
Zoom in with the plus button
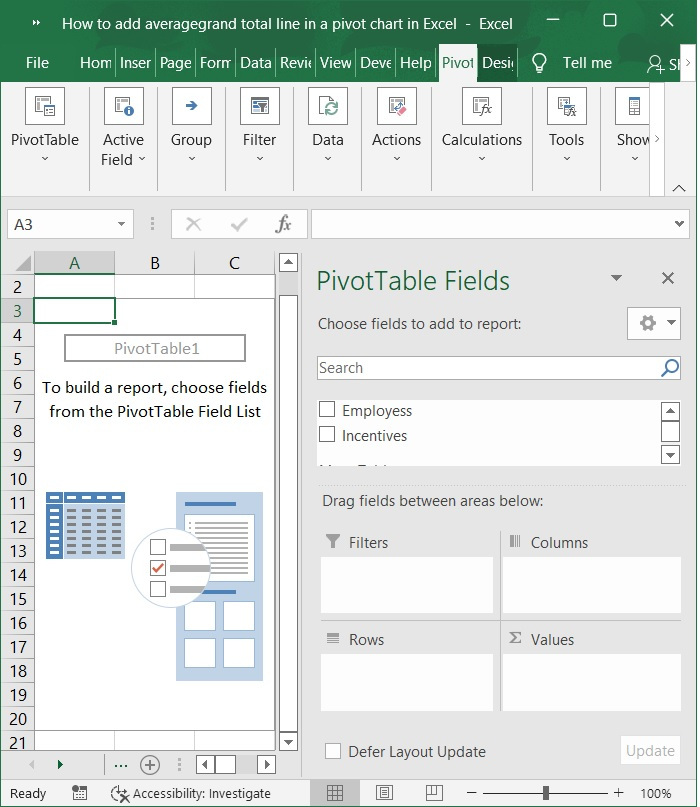pos(618,793)
